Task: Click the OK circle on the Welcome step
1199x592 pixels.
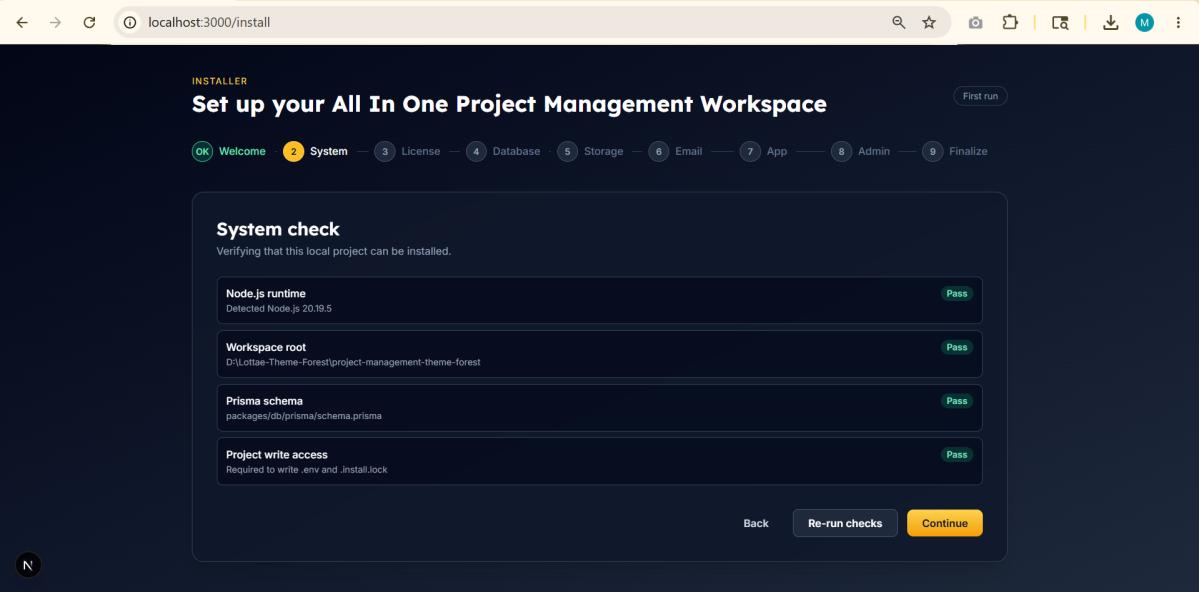Action: (202, 151)
